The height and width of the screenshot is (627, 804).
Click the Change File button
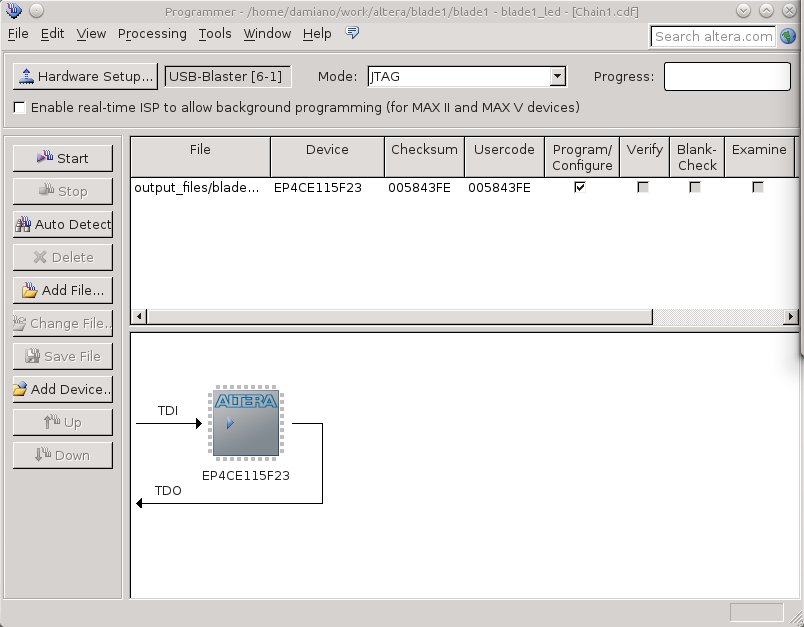coord(63,323)
